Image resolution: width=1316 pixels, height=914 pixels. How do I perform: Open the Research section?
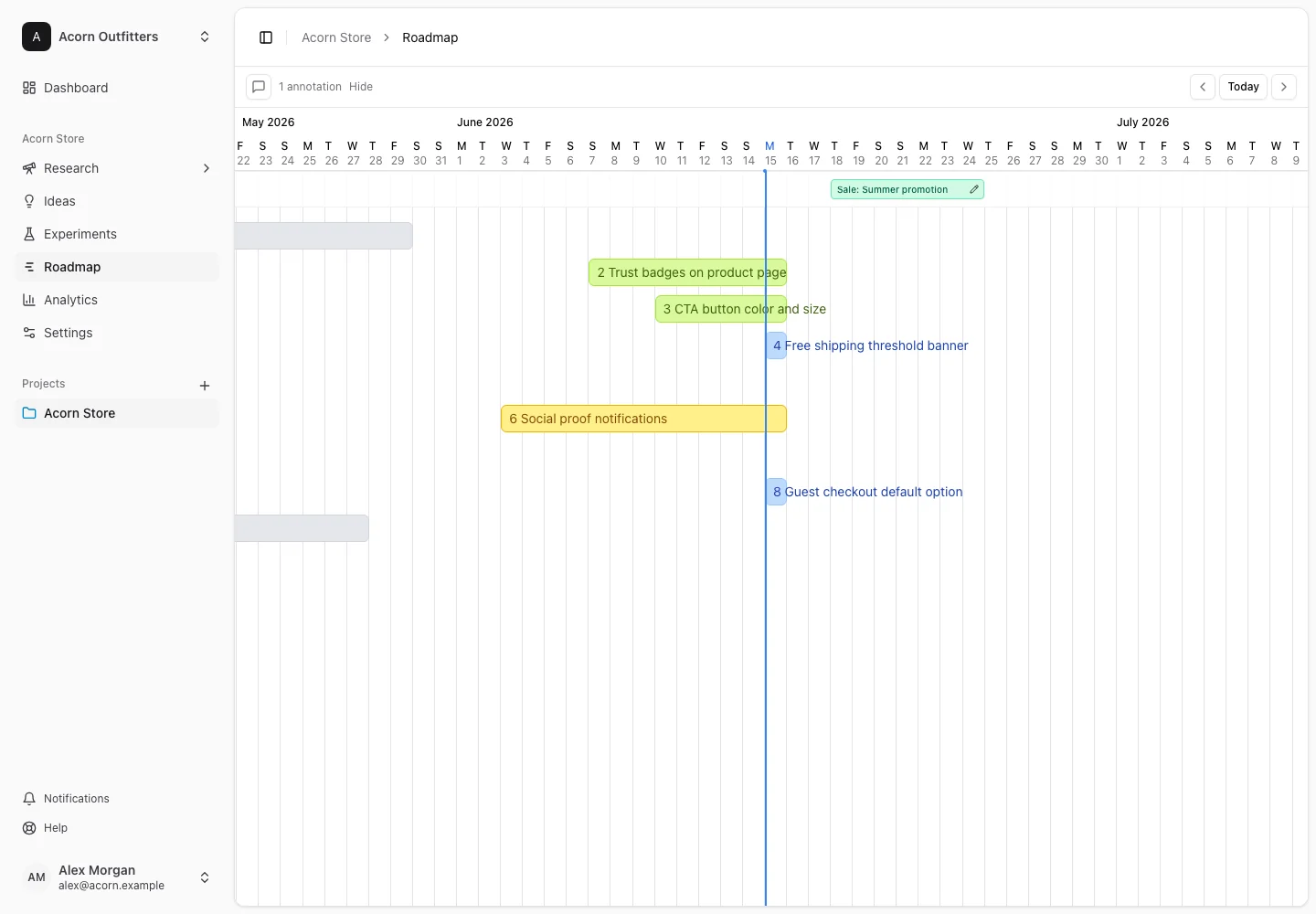[117, 168]
